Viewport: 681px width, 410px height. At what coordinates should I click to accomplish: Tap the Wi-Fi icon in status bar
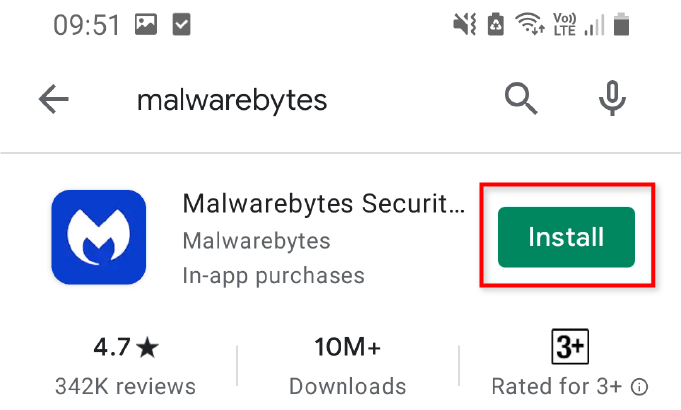tap(529, 23)
